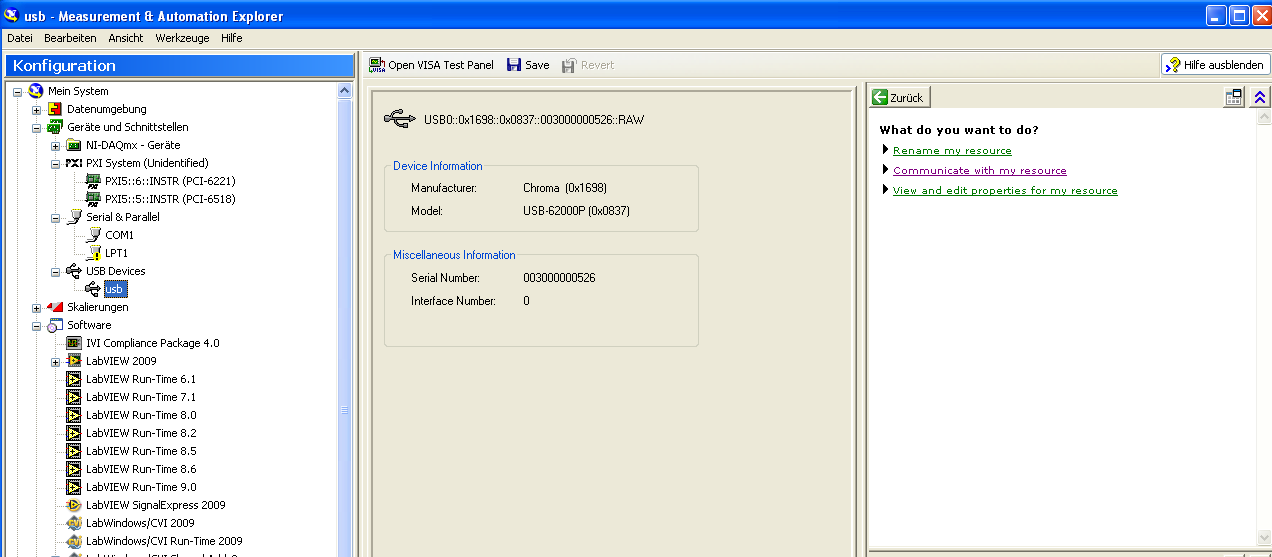The width and height of the screenshot is (1272, 557).
Task: Select LabVIEW Run-Time 7.1 entry
Action: tap(141, 397)
